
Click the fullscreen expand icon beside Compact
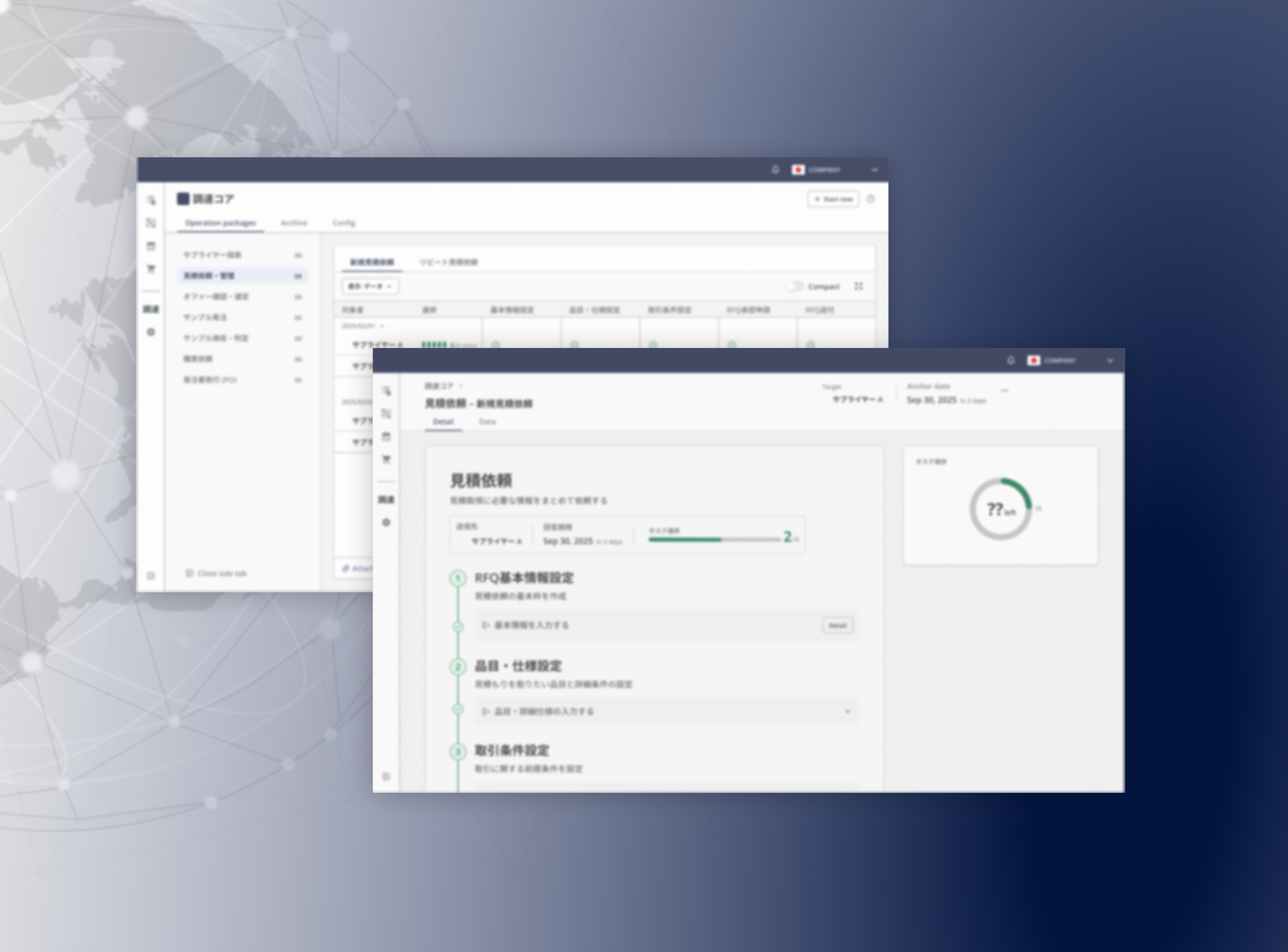point(858,286)
